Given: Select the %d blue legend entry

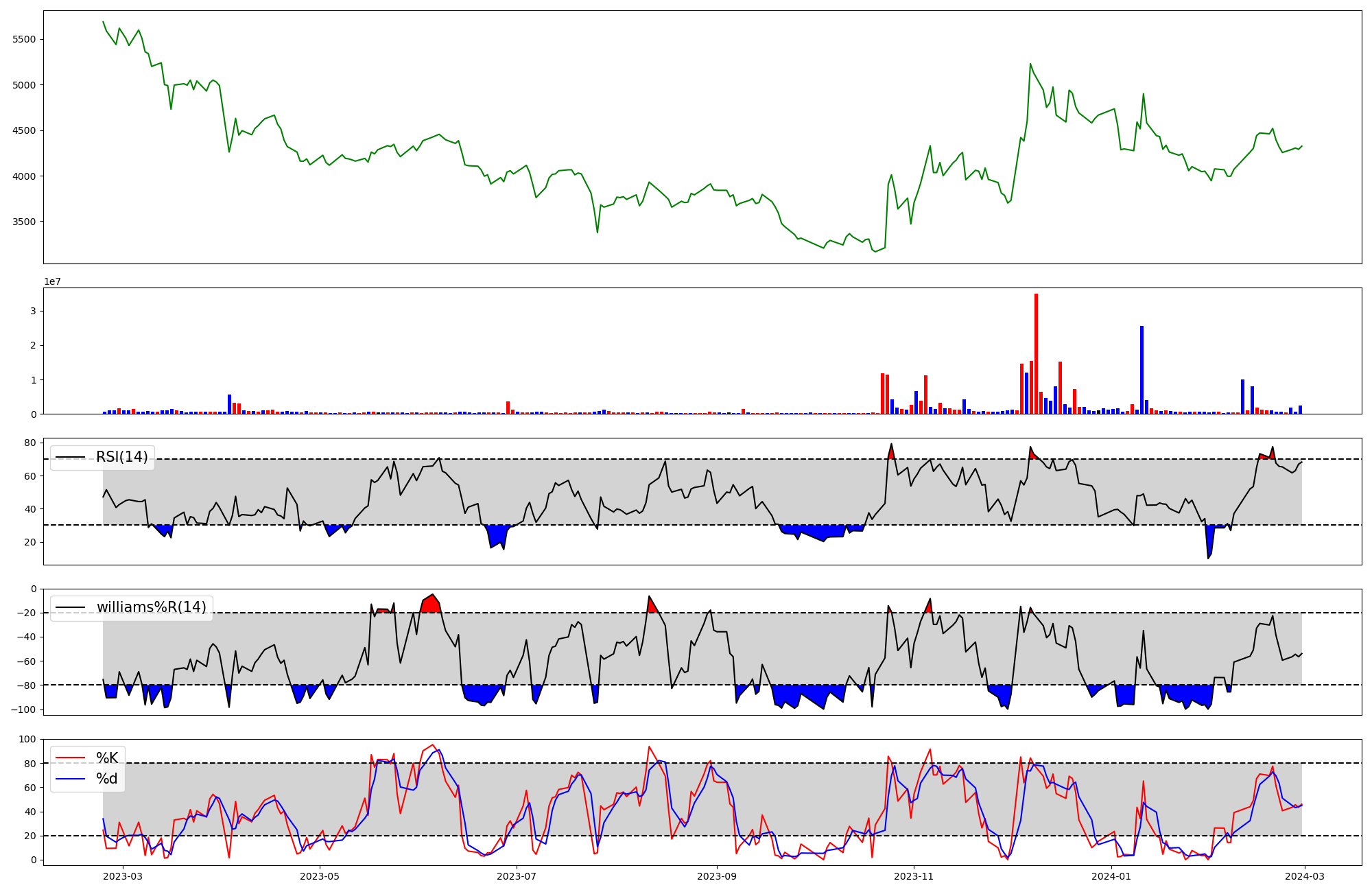Looking at the screenshot, I should point(106,779).
